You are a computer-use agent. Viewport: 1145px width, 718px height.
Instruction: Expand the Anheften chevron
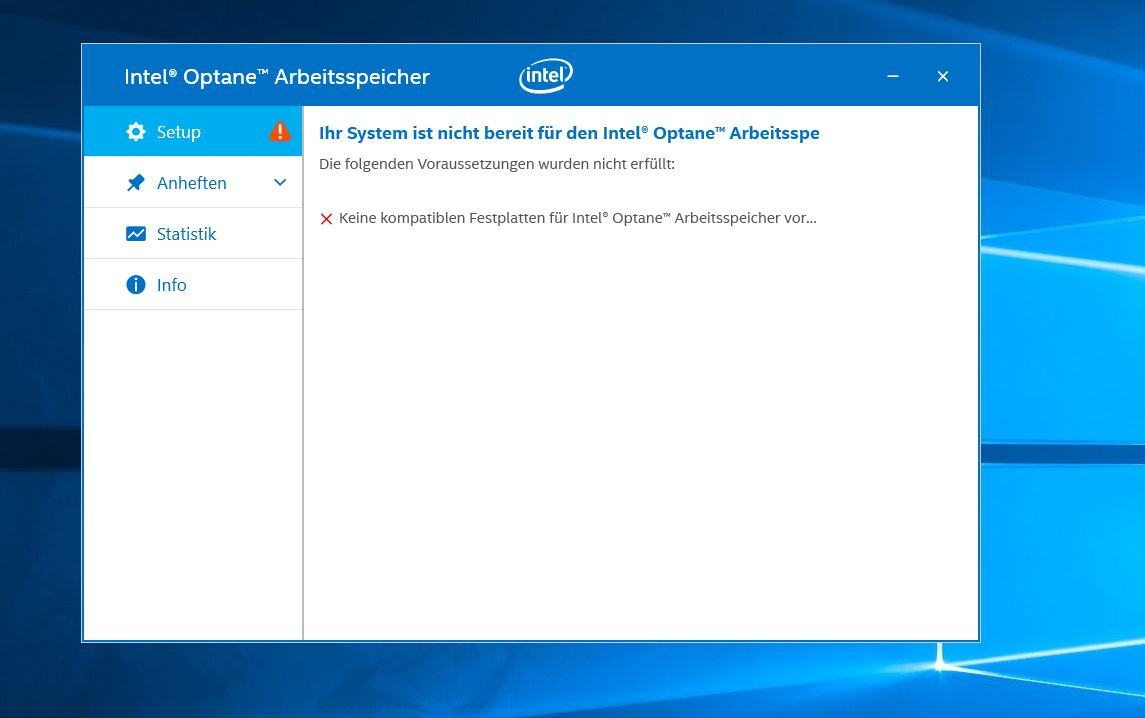280,183
